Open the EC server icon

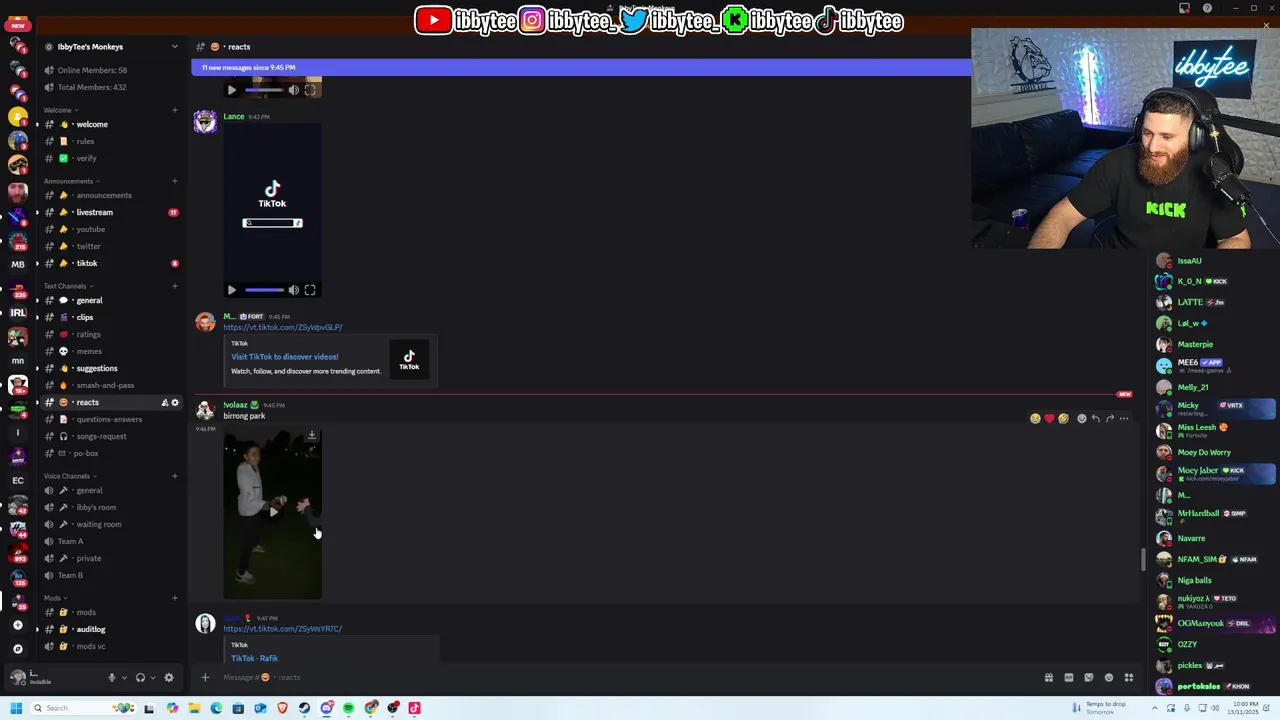[17, 481]
